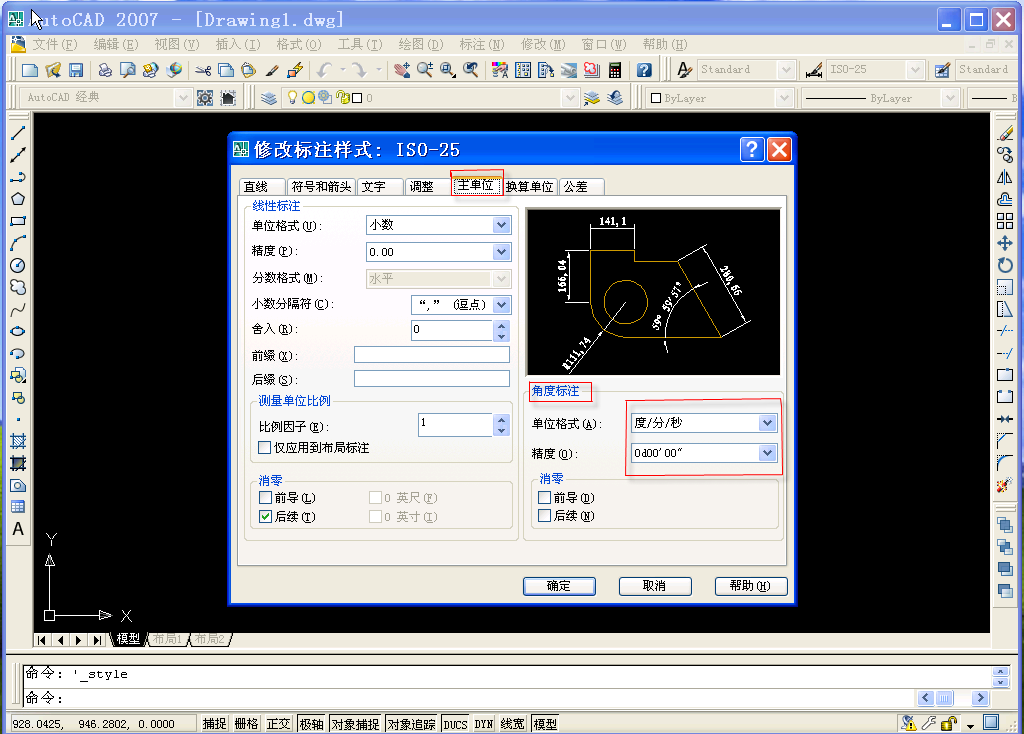Click the dialog's question mark help icon
The image size is (1024, 734).
[752, 150]
